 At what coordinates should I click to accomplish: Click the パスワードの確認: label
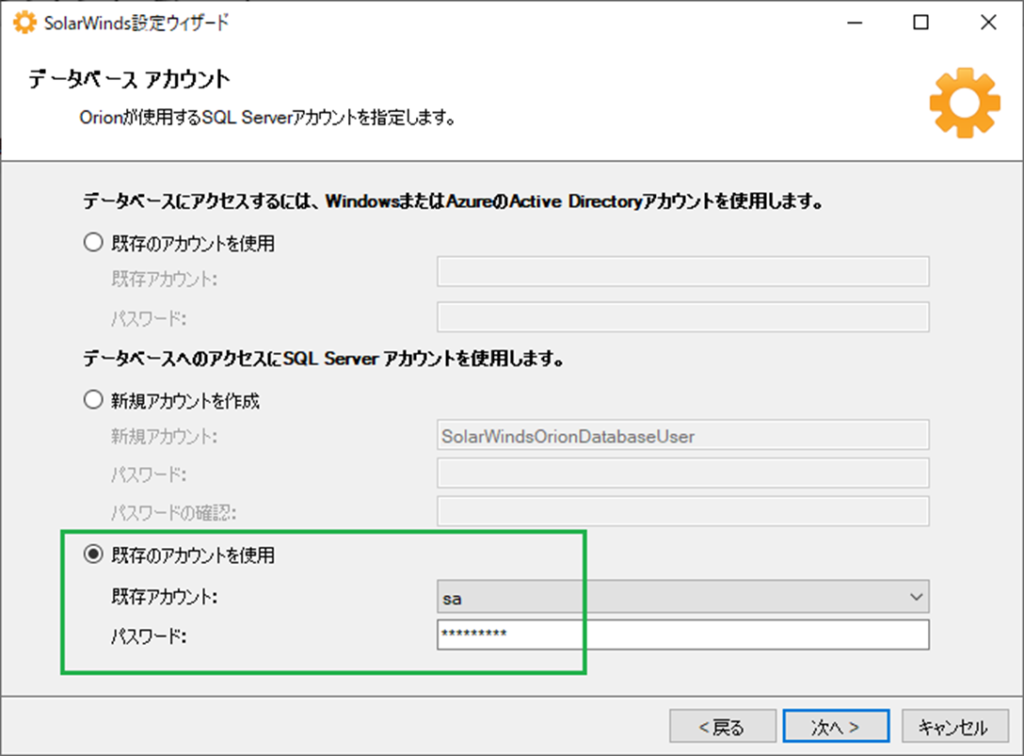[x=174, y=512]
